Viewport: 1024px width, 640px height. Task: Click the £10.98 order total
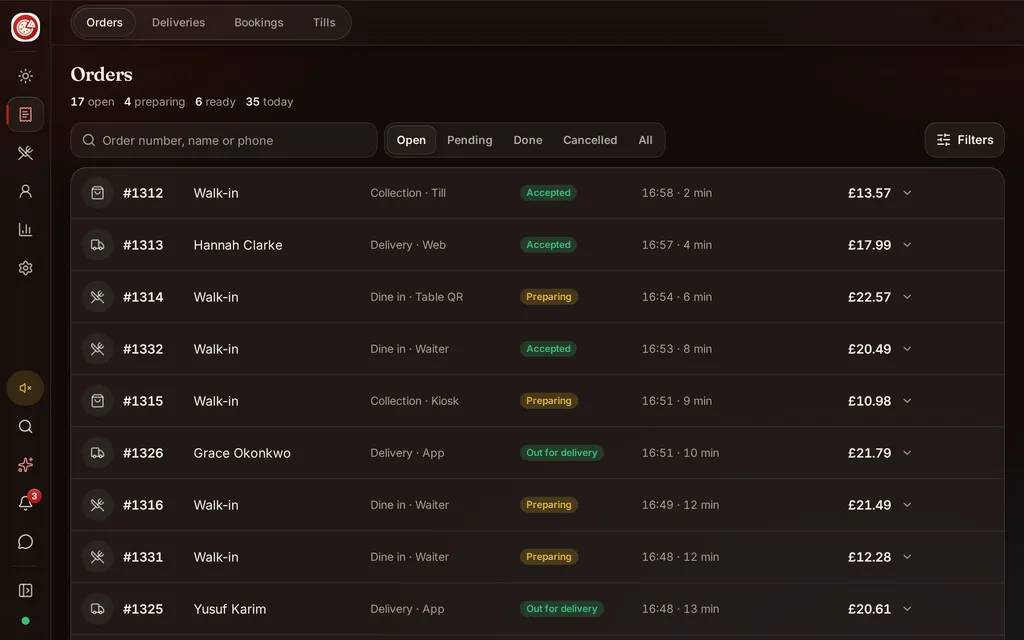(869, 401)
